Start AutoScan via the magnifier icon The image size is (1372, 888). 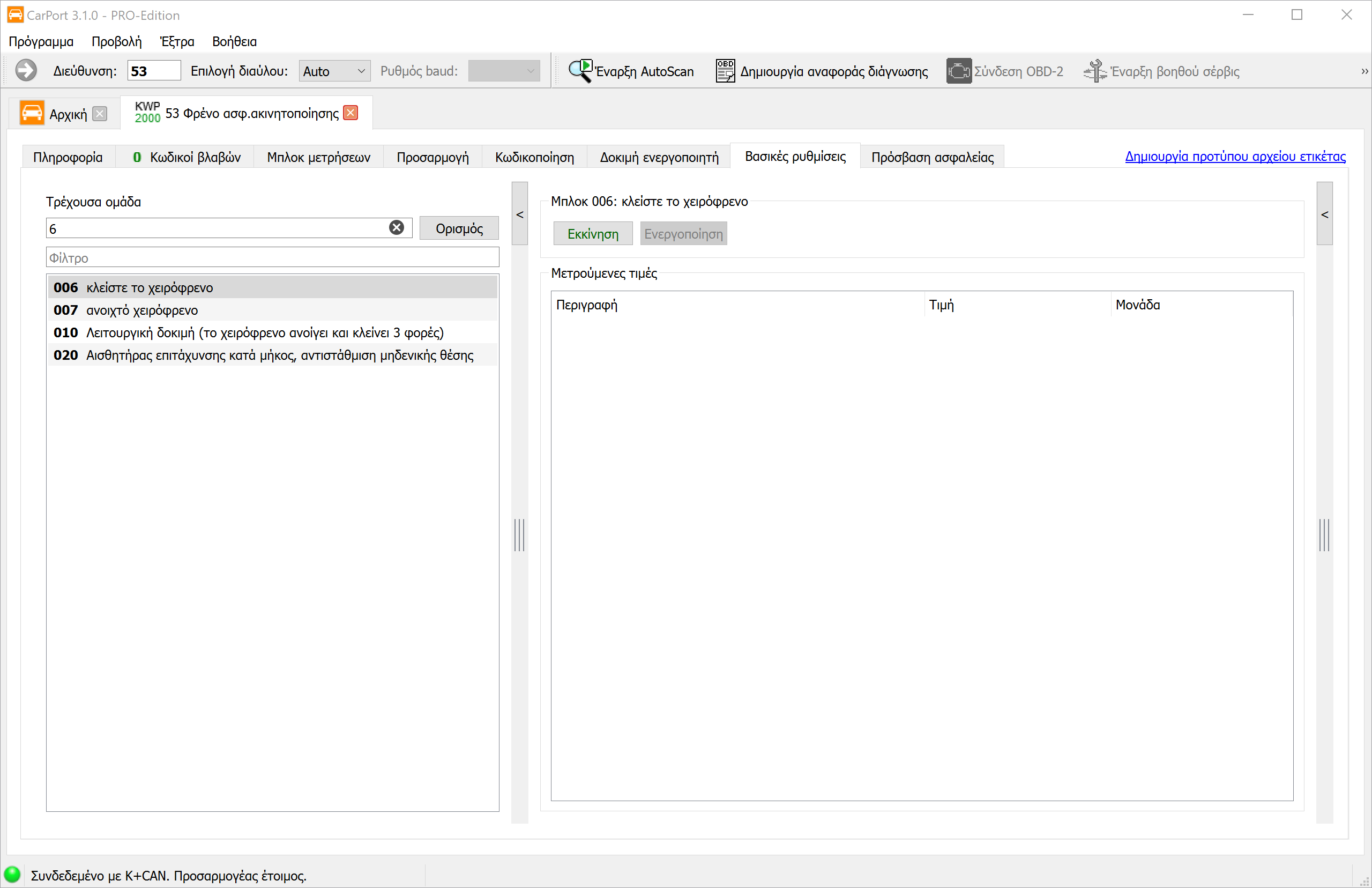(580, 71)
